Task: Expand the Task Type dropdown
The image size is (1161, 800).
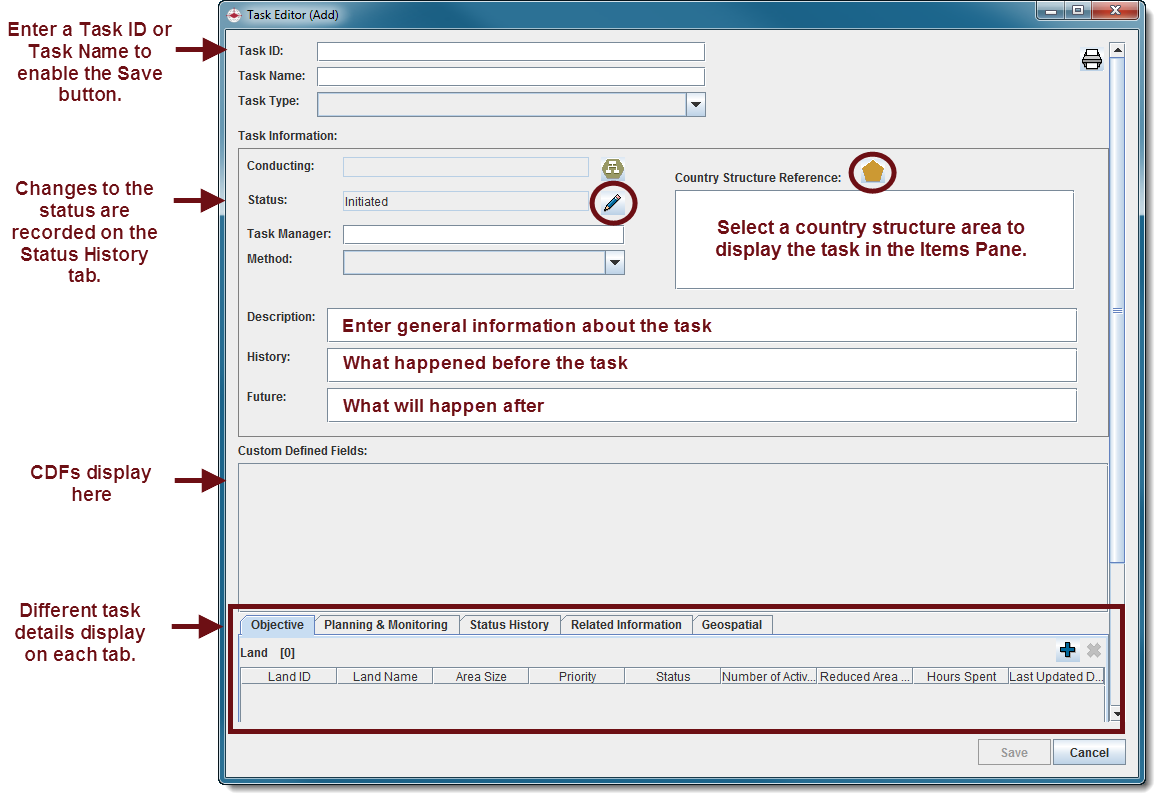Action: click(696, 105)
